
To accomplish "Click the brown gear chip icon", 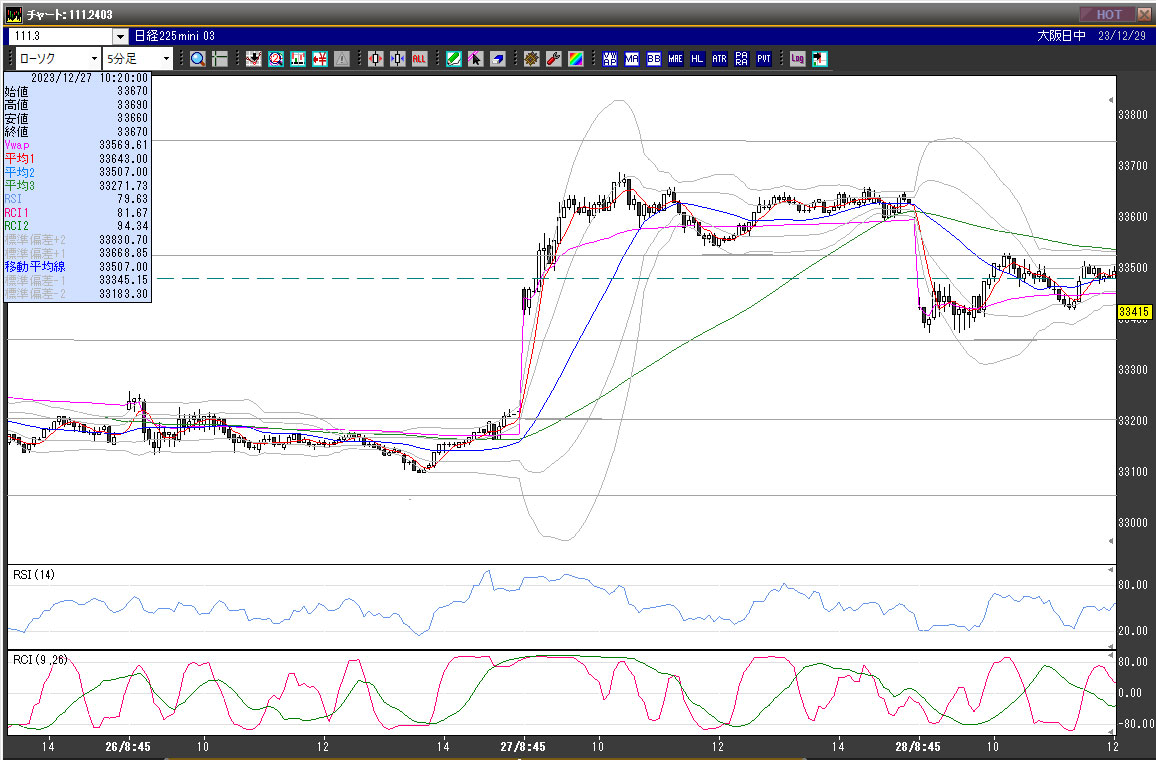I will [x=532, y=59].
